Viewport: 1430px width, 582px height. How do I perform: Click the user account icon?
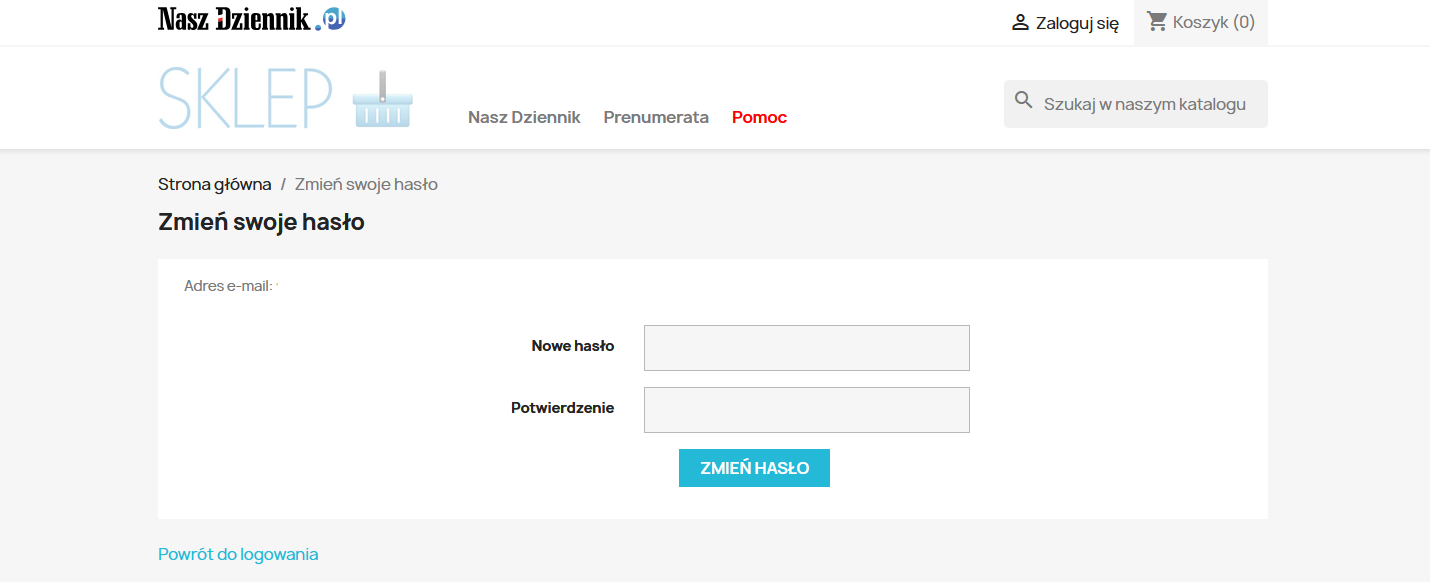coord(1018,21)
